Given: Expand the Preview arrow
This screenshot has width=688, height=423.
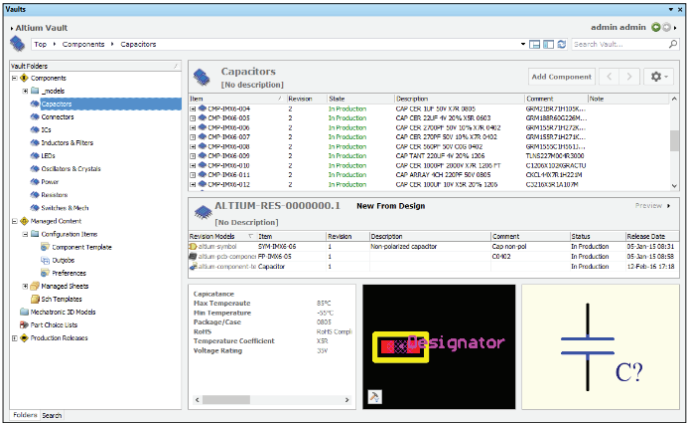Looking at the screenshot, I should tap(669, 206).
